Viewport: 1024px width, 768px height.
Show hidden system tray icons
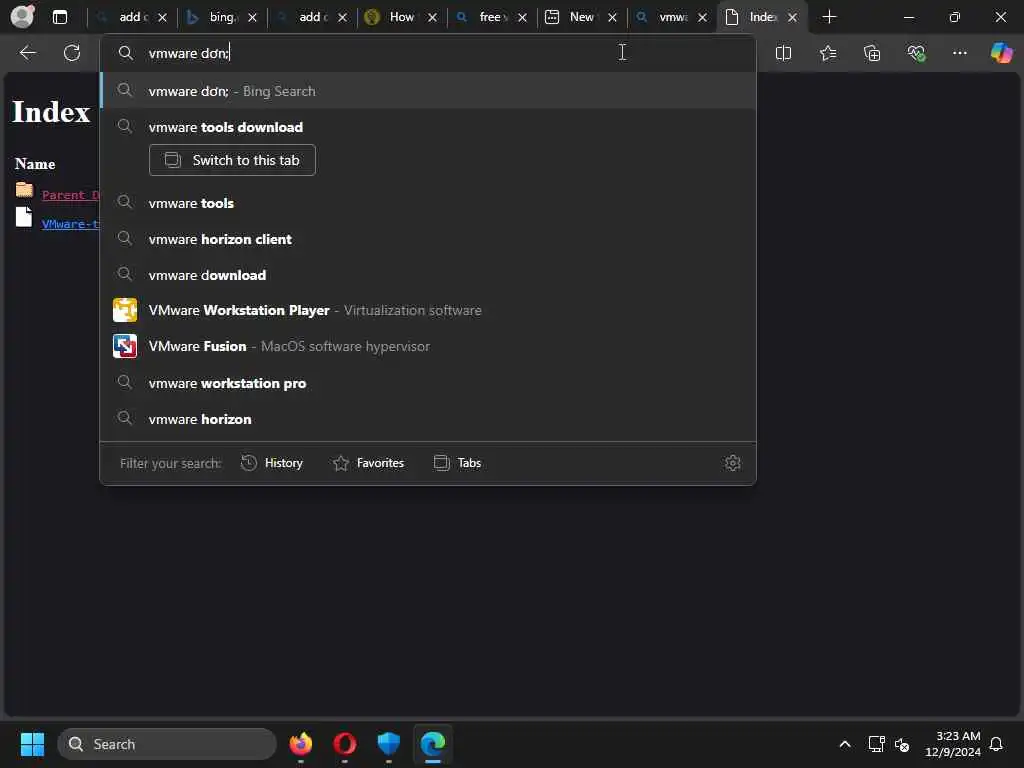coord(844,744)
